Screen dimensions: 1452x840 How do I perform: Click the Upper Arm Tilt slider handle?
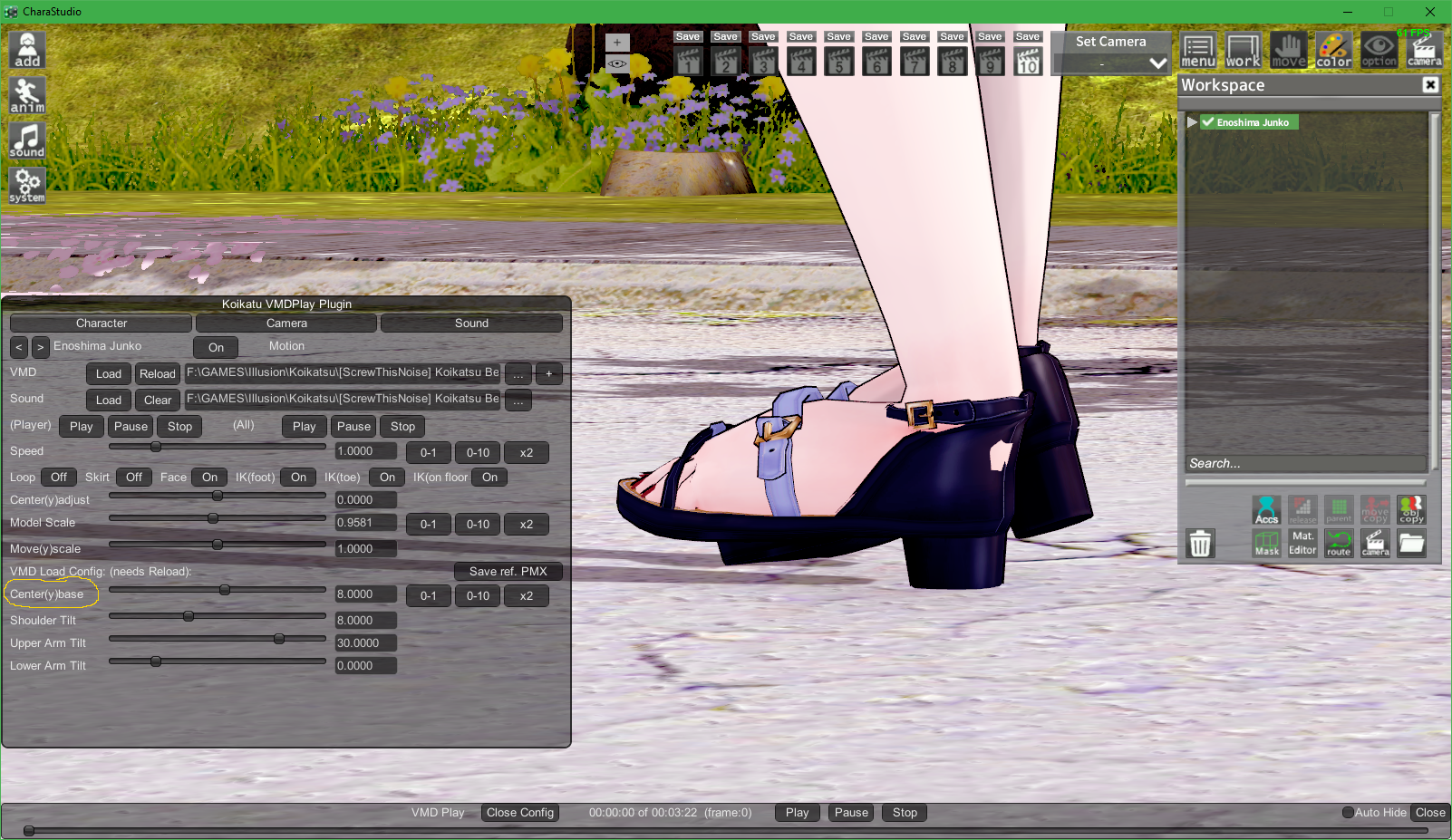pos(279,639)
